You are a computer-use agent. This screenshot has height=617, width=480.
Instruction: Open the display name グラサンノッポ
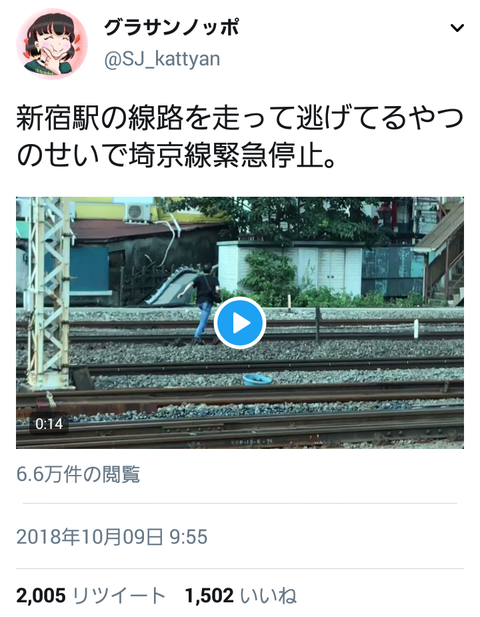(171, 28)
